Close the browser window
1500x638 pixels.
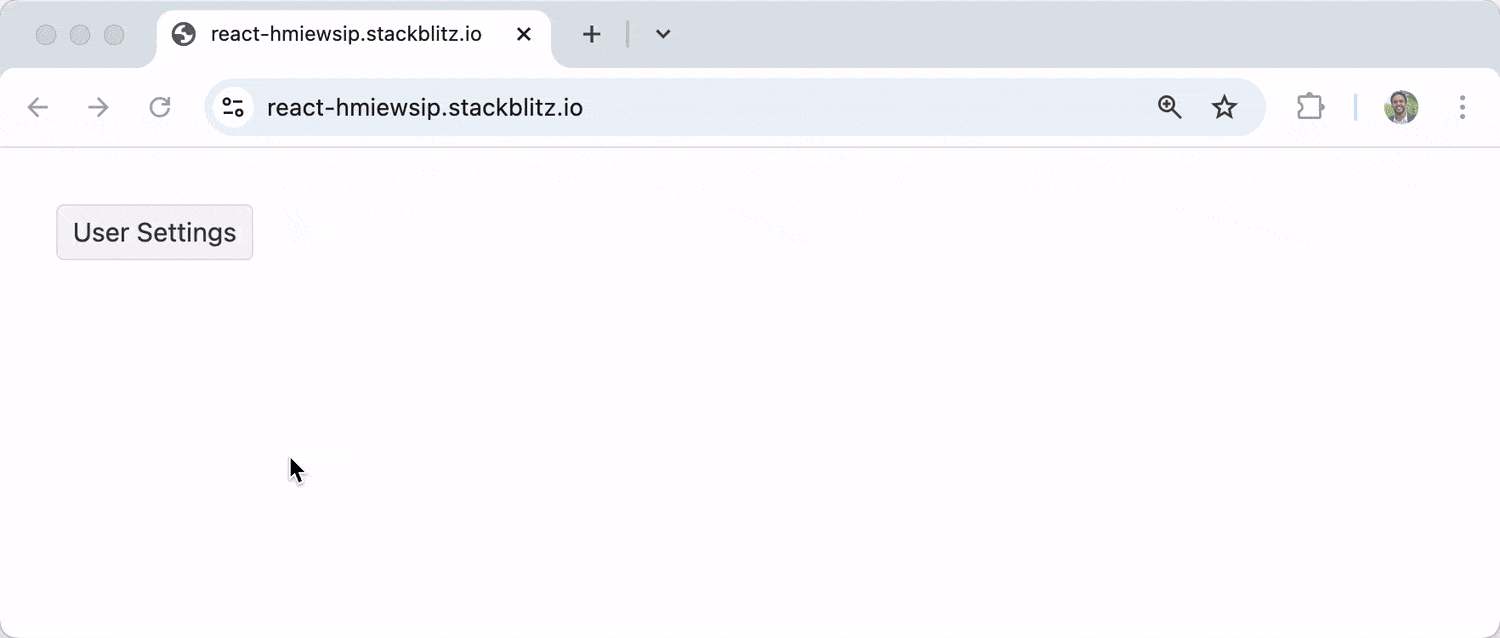46,35
